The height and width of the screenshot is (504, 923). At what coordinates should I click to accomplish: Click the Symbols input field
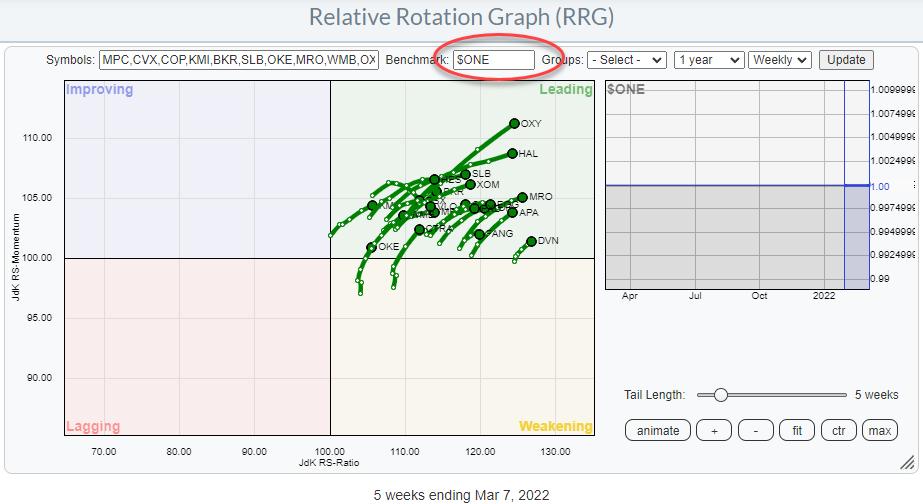pyautogui.click(x=239, y=60)
